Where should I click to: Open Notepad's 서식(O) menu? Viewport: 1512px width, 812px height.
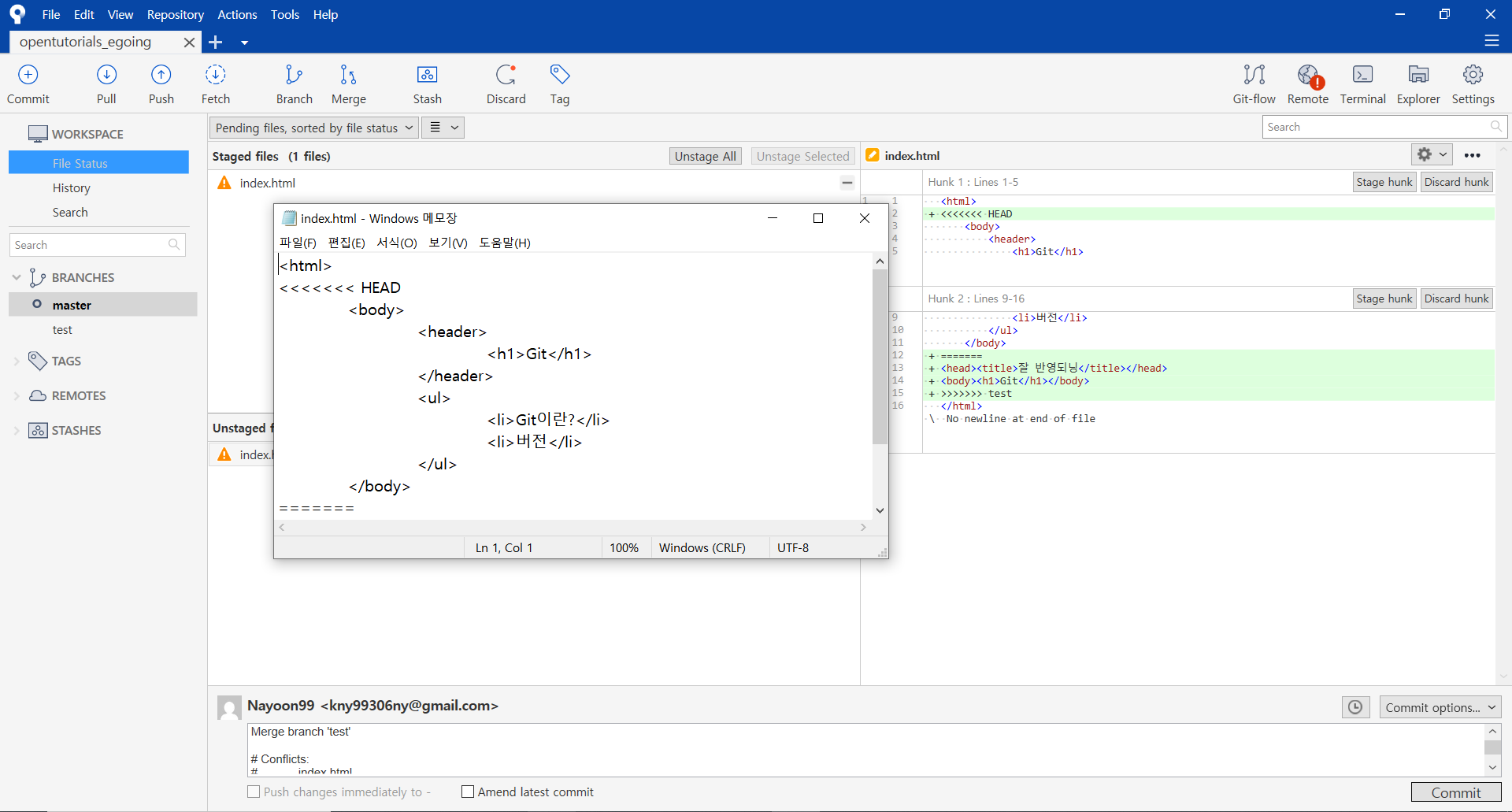pyautogui.click(x=397, y=243)
